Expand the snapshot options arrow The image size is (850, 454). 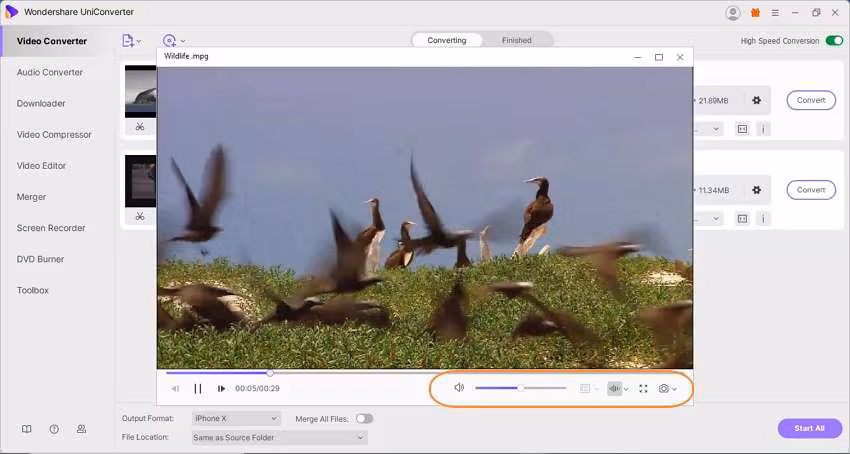click(x=674, y=389)
